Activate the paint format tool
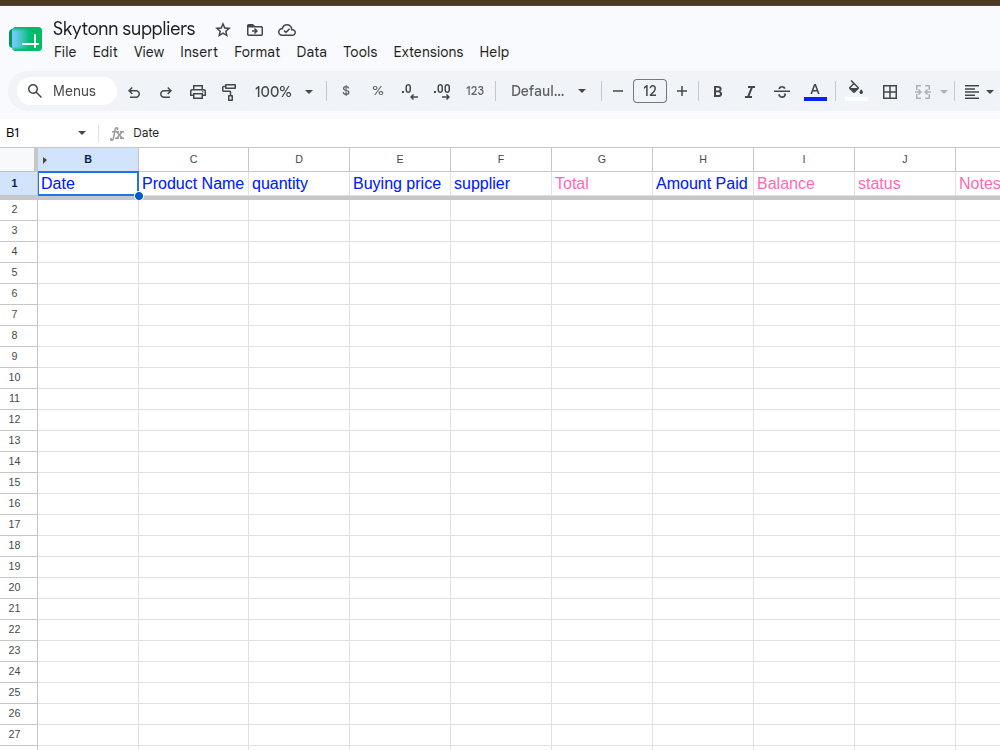Image resolution: width=1000 pixels, height=750 pixels. (x=229, y=92)
